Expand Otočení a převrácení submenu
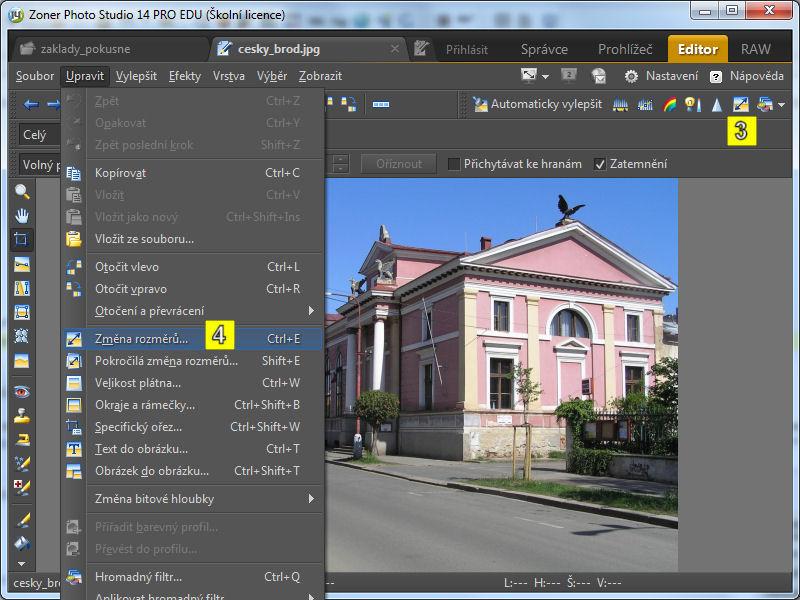800x600 pixels. point(311,310)
